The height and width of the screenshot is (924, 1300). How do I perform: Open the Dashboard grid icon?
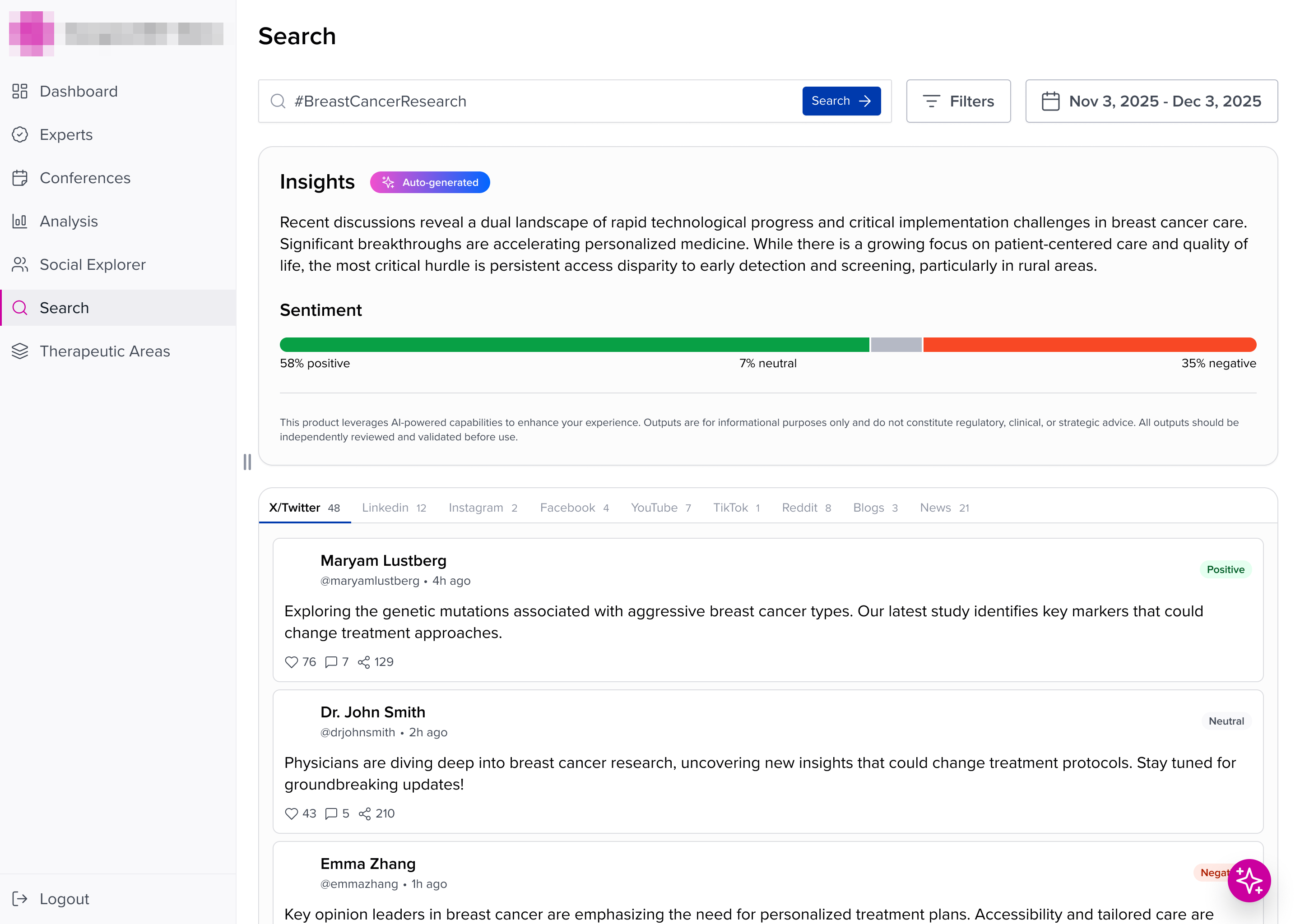click(x=20, y=91)
